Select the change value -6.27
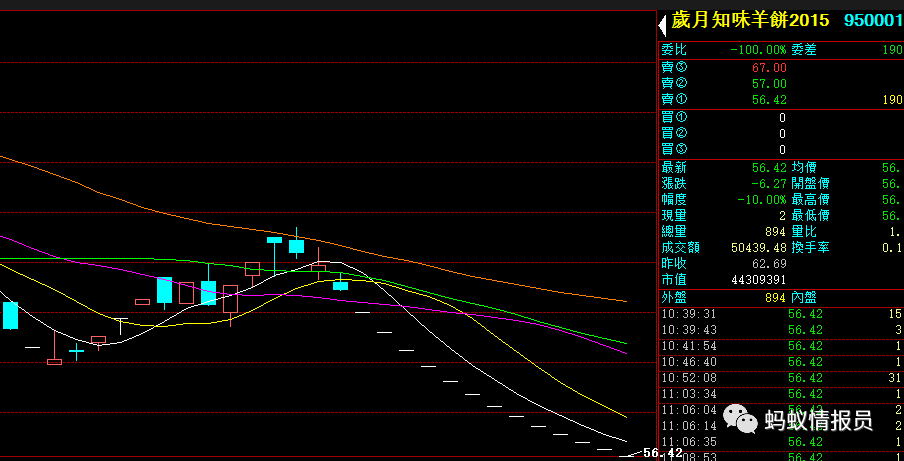The width and height of the screenshot is (904, 461). click(x=769, y=184)
